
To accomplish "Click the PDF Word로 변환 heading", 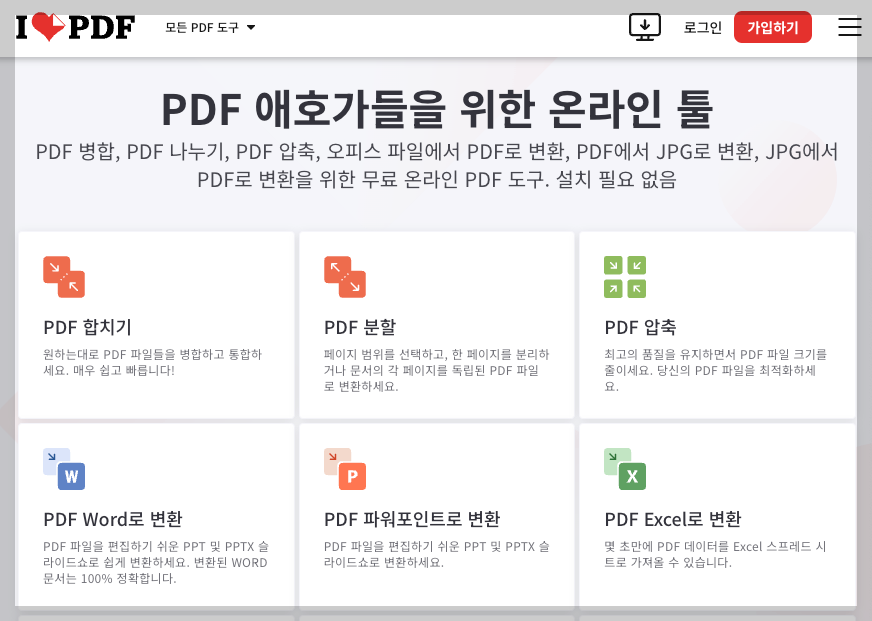I will pyautogui.click(x=112, y=519).
